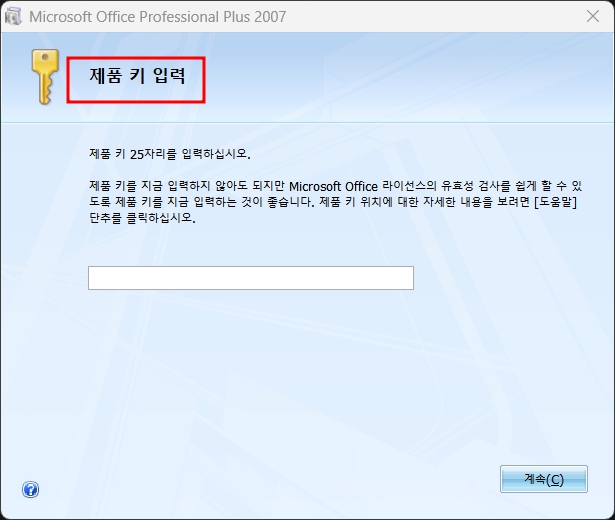Click the golden key icon

tap(45, 76)
